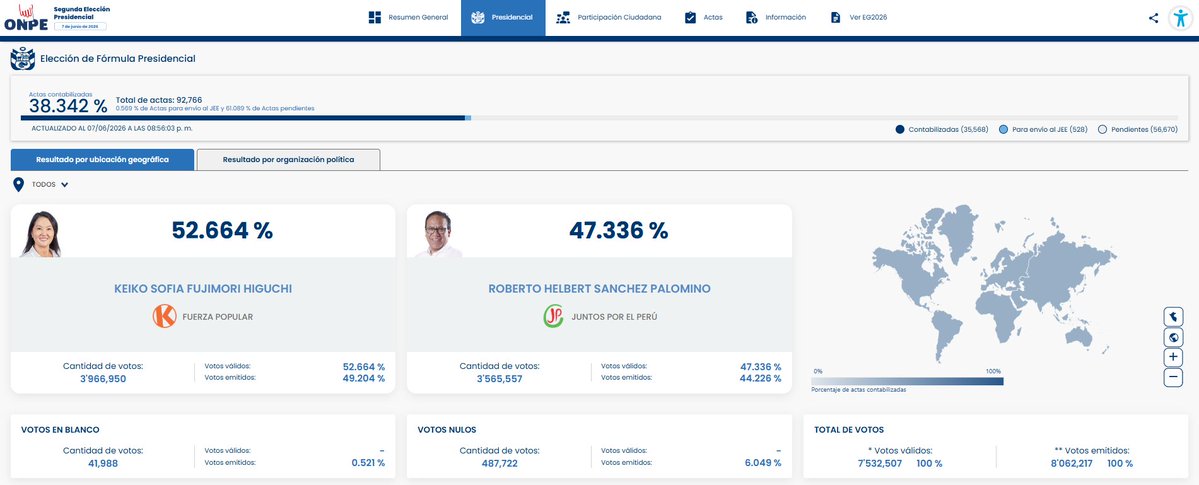Click Fujimori vote count 3'966,950
This screenshot has height=485, width=1199.
tap(103, 379)
